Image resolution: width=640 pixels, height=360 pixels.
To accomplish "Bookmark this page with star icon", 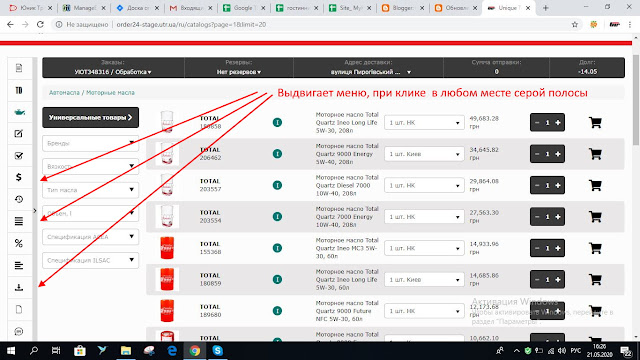I will [x=575, y=24].
